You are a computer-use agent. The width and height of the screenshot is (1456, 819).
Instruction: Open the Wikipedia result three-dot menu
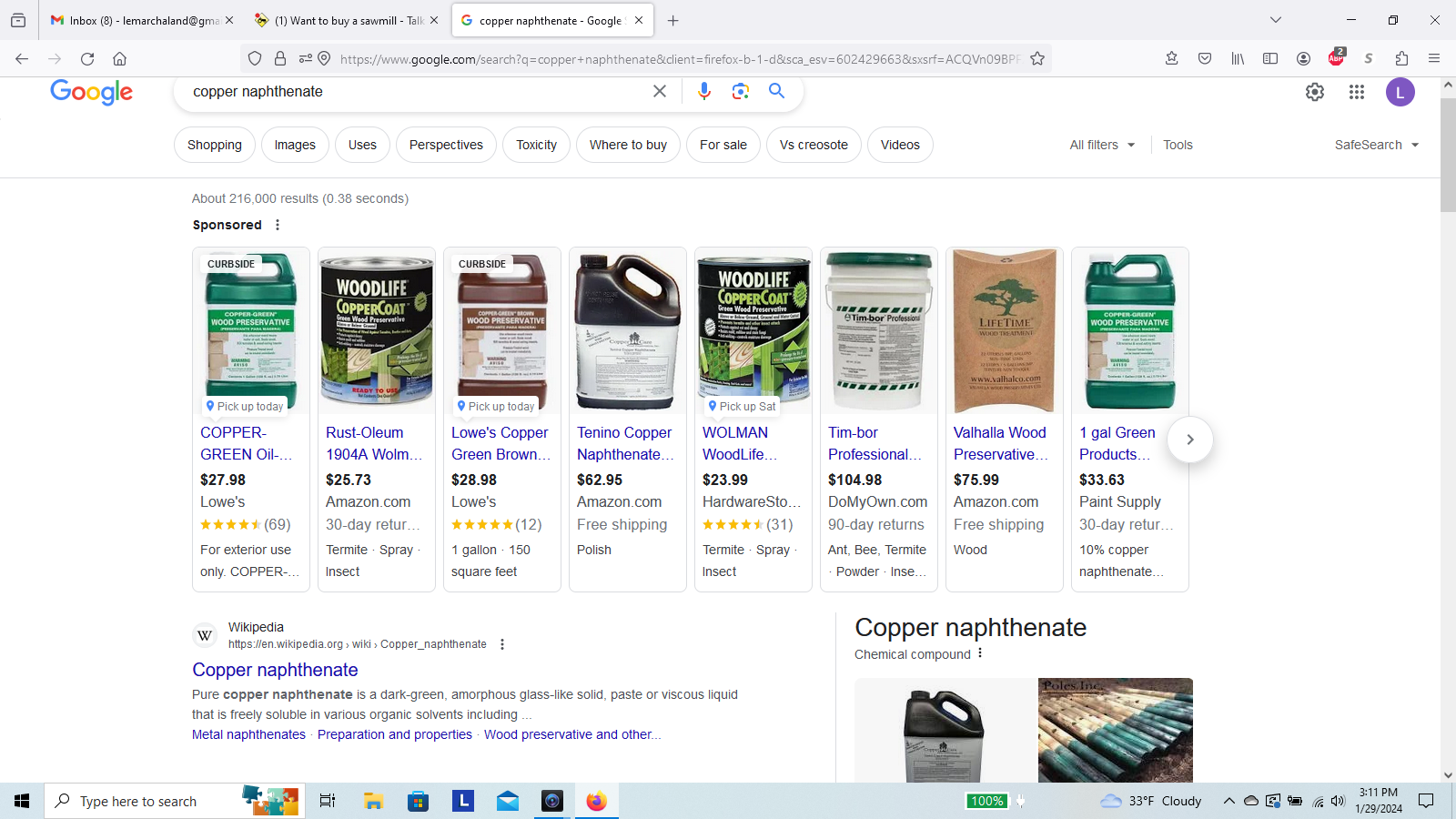[x=502, y=644]
